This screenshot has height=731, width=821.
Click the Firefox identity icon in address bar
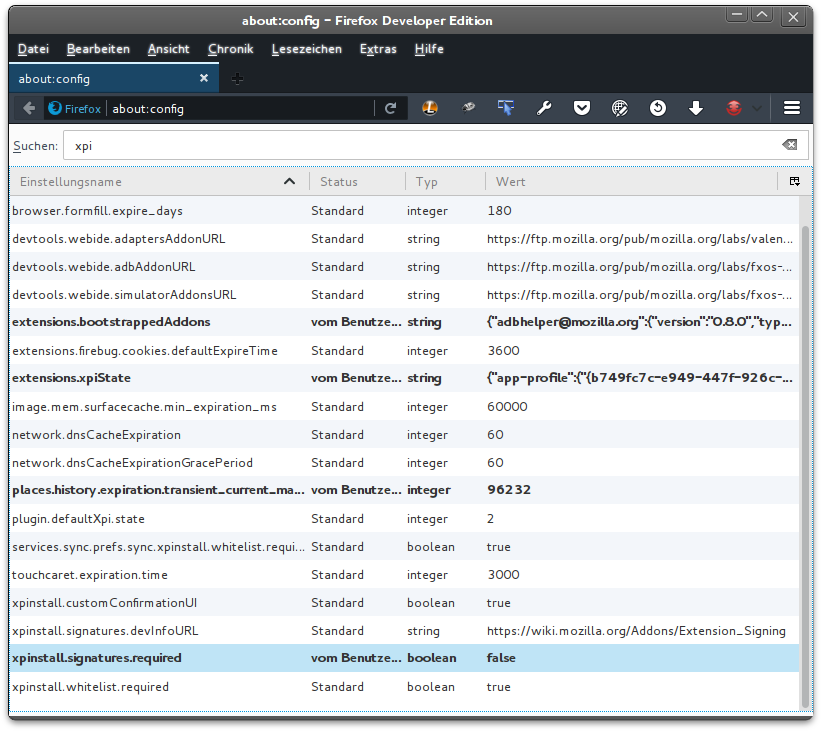(x=54, y=108)
